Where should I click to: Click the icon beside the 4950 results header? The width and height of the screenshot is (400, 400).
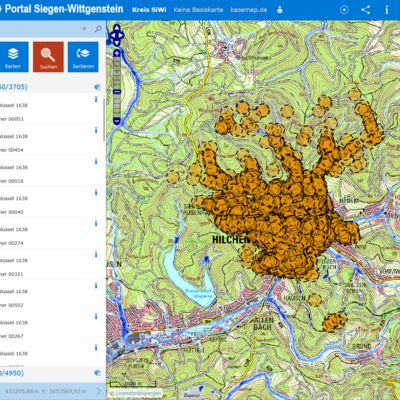(x=97, y=373)
